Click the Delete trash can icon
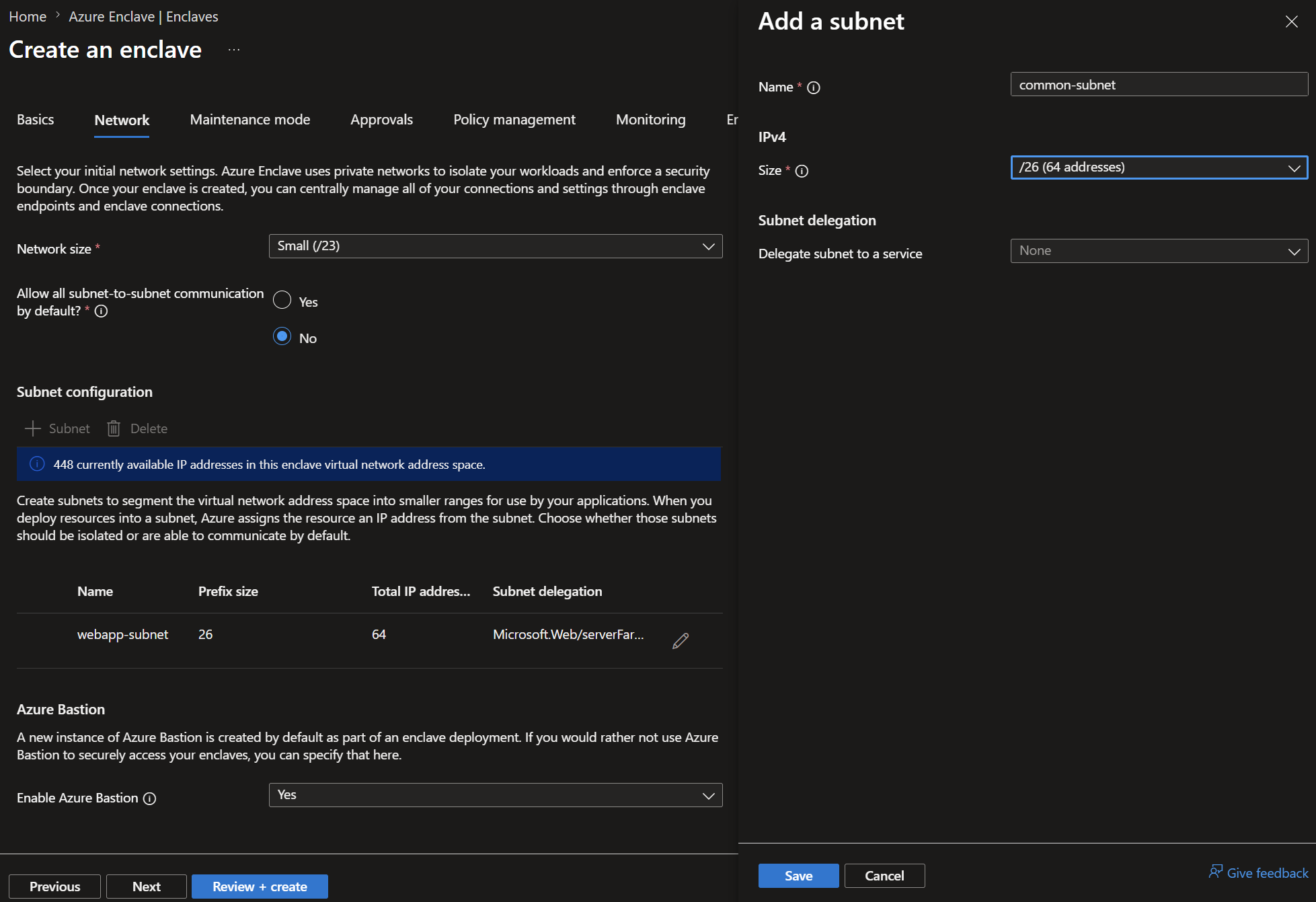 (x=114, y=428)
